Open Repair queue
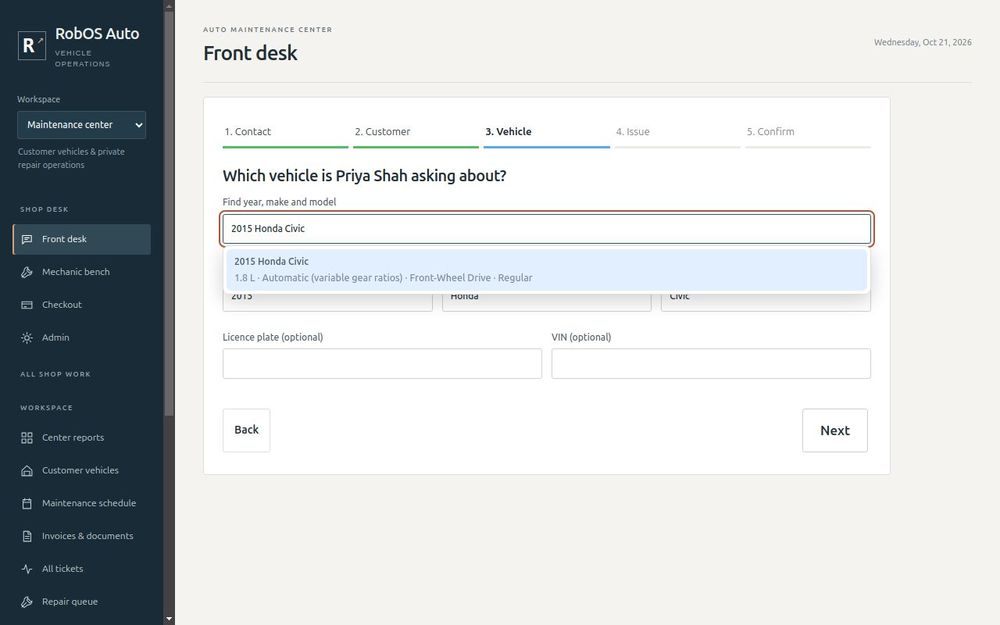The image size is (1000, 625). tap(82, 602)
